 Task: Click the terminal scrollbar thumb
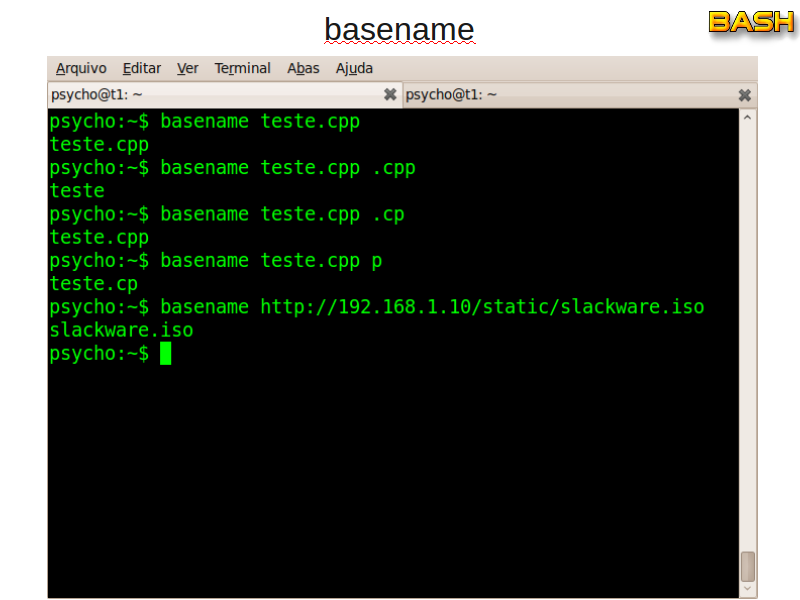[747, 566]
